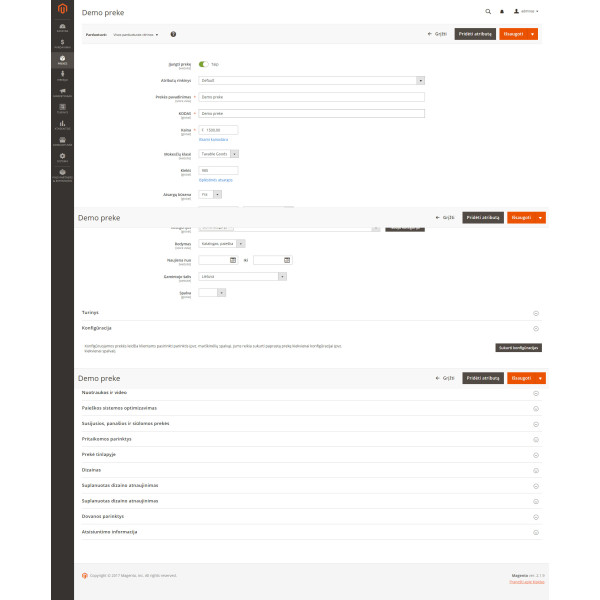
Task: Click the Magento logo in the sidebar
Action: [62, 8]
